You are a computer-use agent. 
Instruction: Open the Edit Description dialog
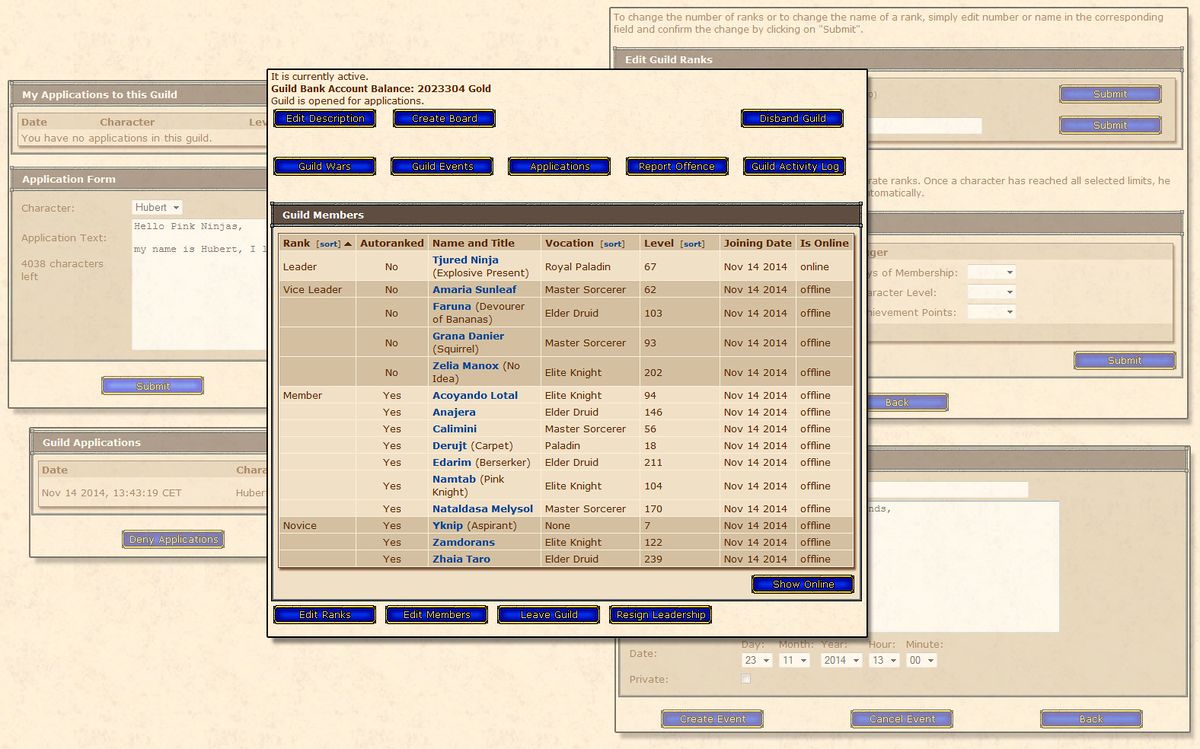click(x=324, y=118)
